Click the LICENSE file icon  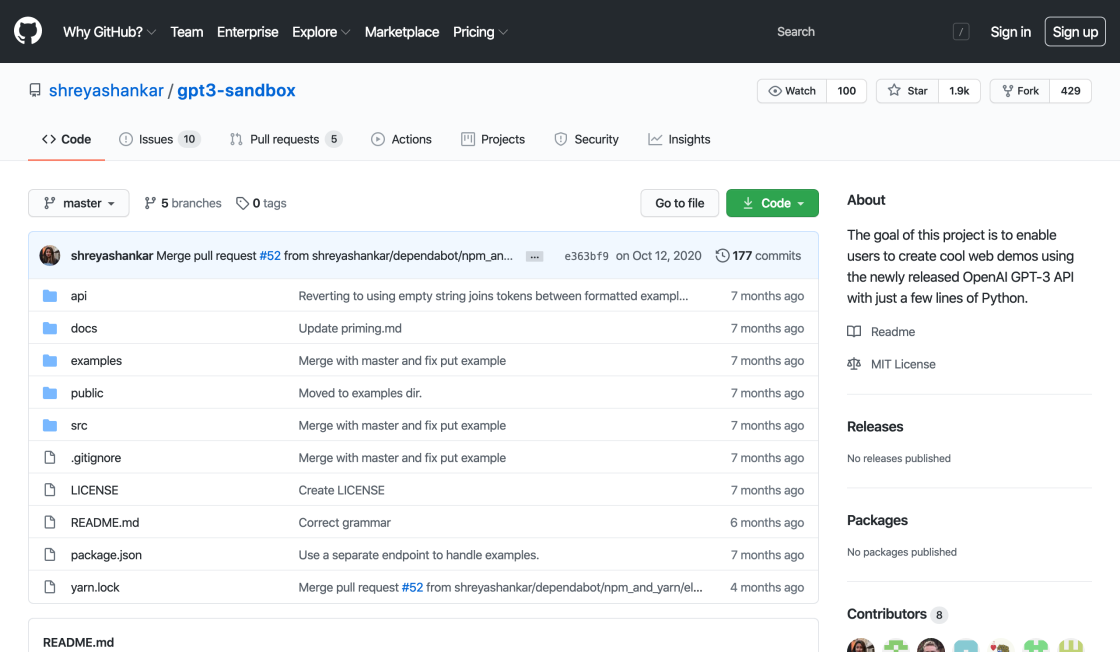pos(50,490)
